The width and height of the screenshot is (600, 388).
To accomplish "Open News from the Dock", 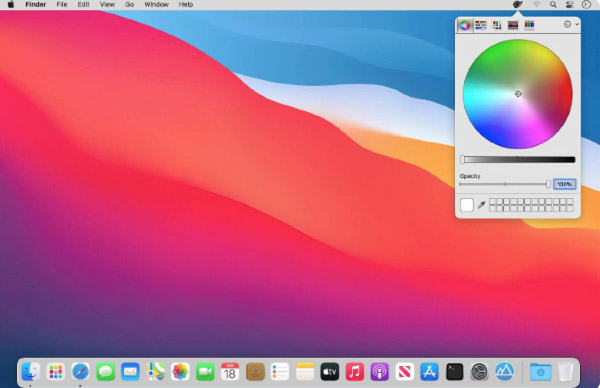I will point(404,372).
